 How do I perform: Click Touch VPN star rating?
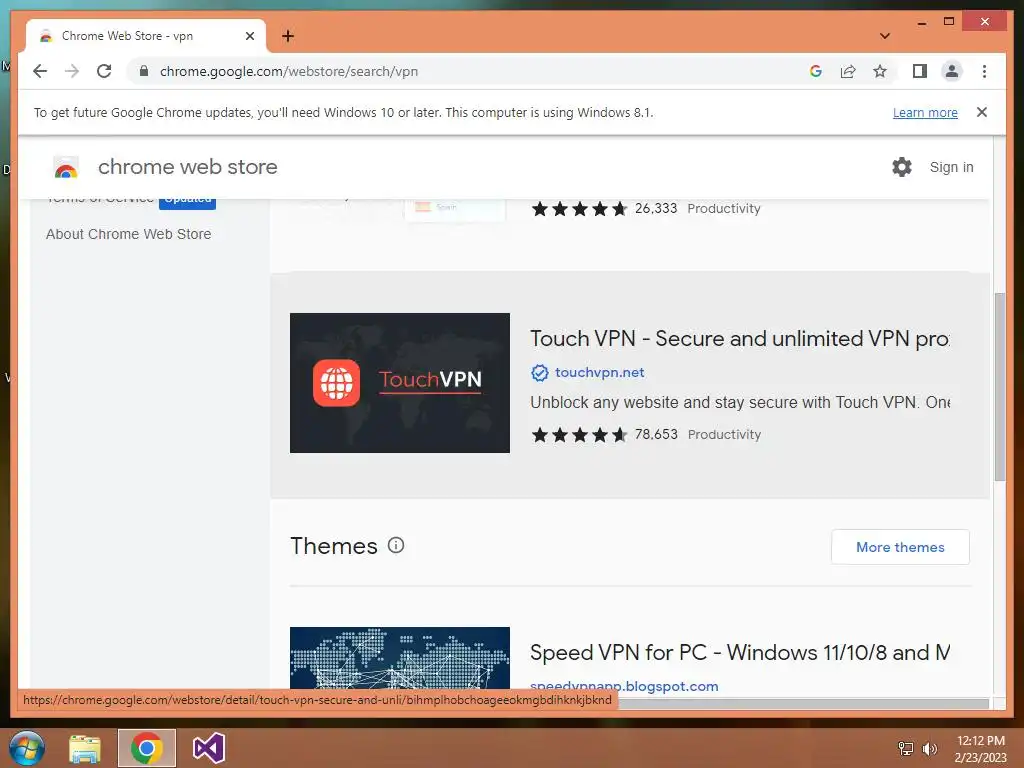(x=579, y=434)
